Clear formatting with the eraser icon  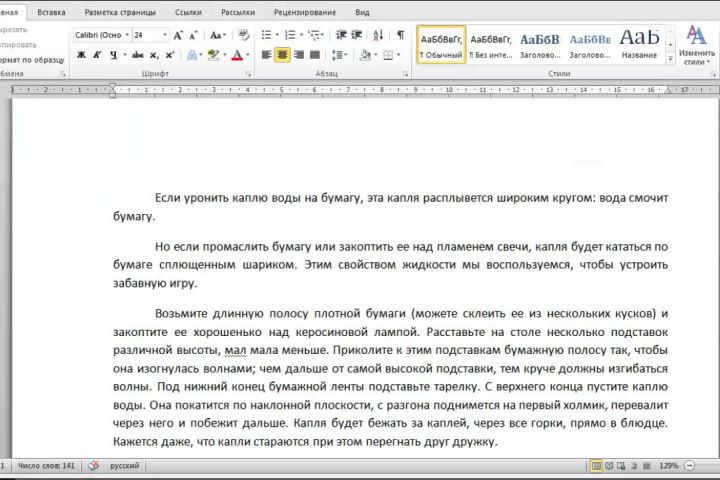(x=243, y=35)
